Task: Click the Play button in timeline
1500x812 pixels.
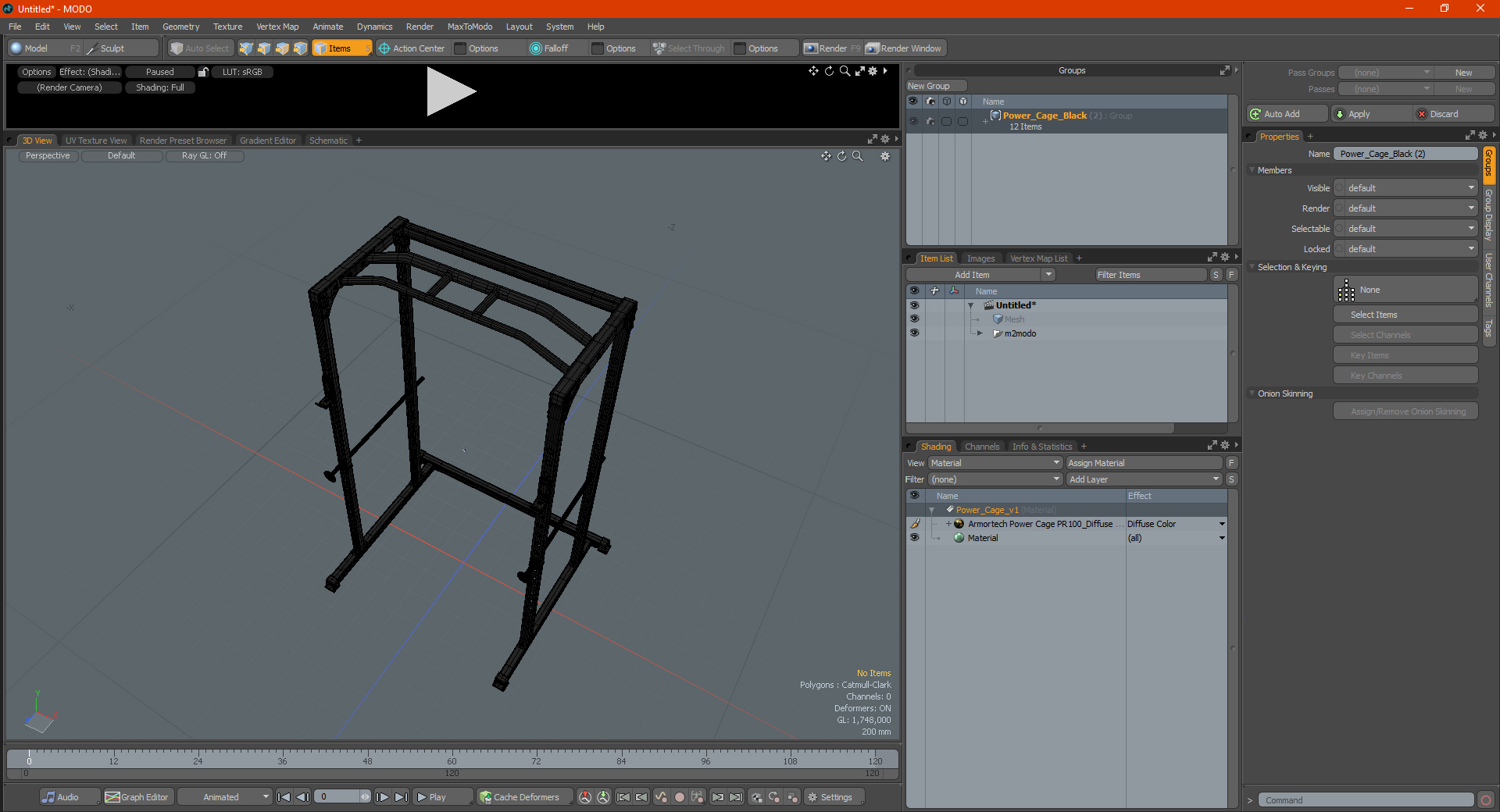Action: [x=442, y=797]
